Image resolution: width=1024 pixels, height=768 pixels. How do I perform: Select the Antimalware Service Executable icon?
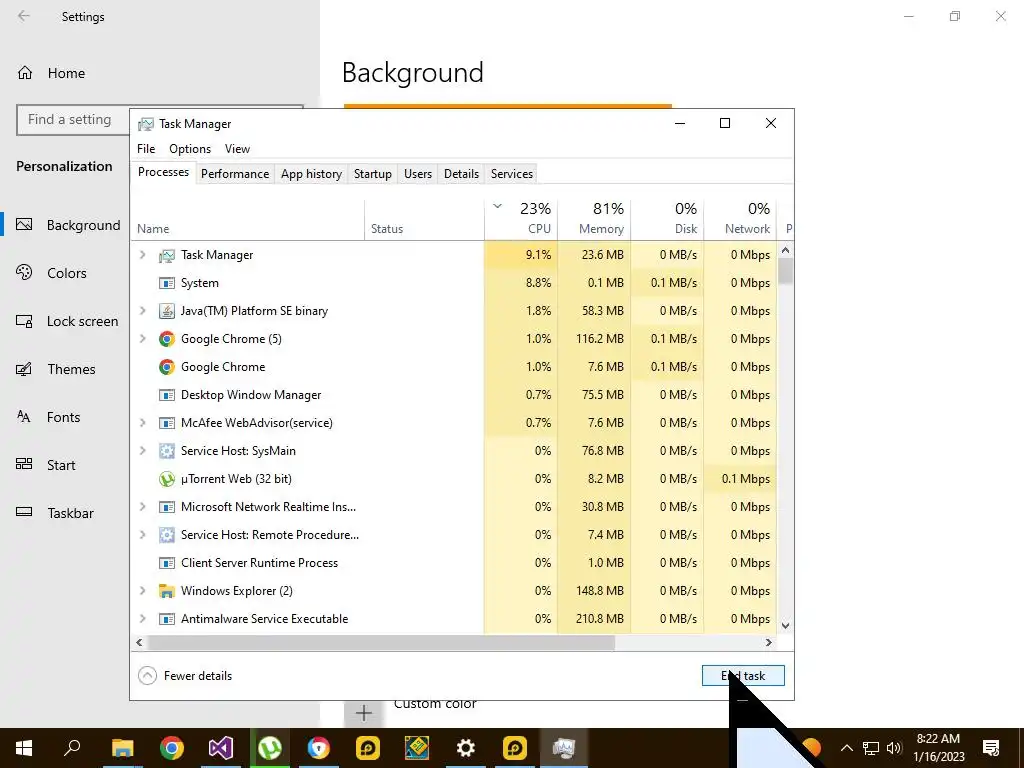[167, 619]
